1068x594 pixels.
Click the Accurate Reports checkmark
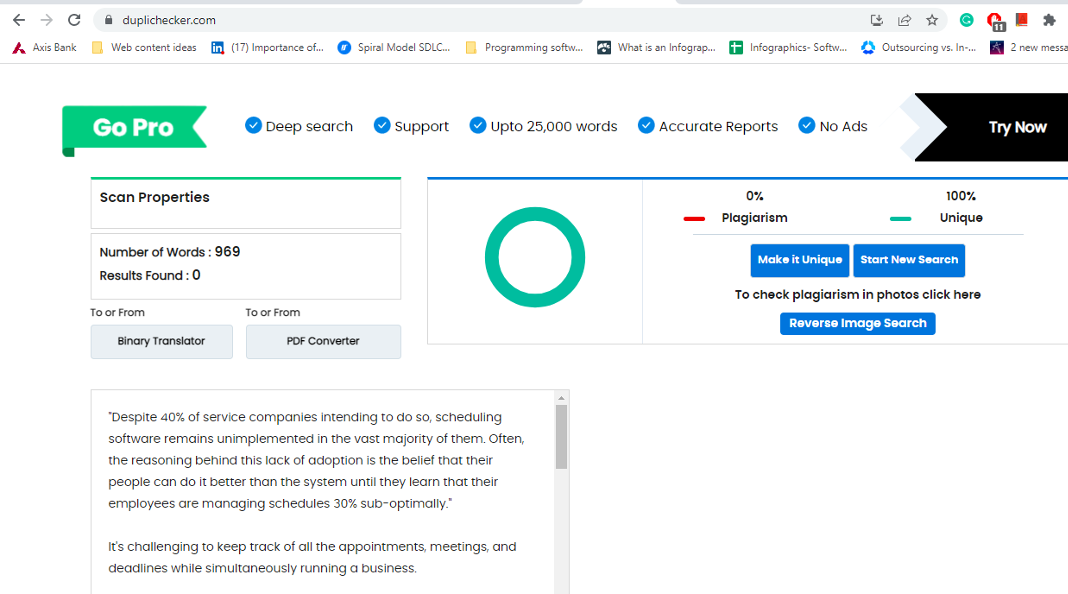646,126
